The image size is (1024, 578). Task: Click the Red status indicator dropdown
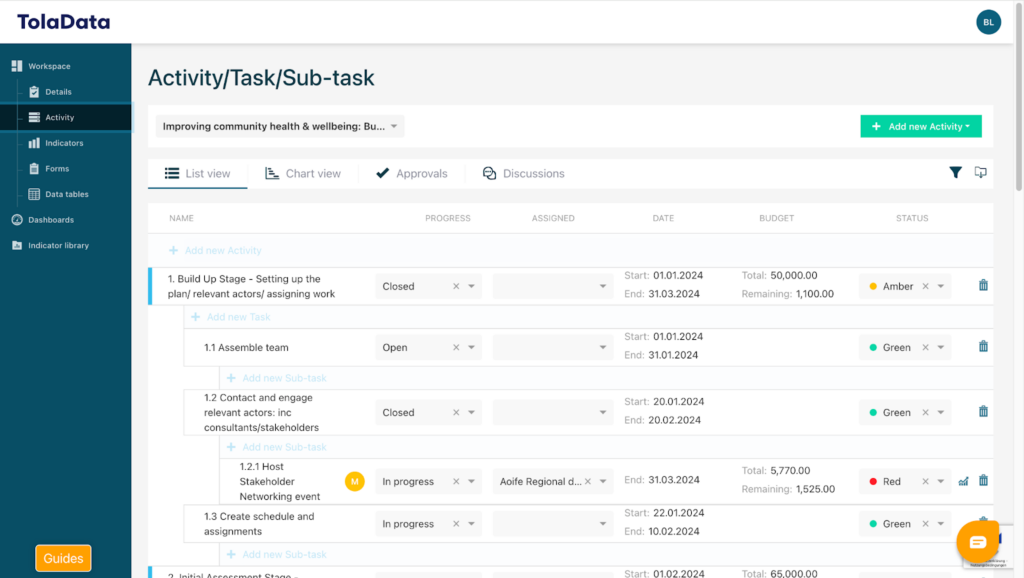click(941, 482)
